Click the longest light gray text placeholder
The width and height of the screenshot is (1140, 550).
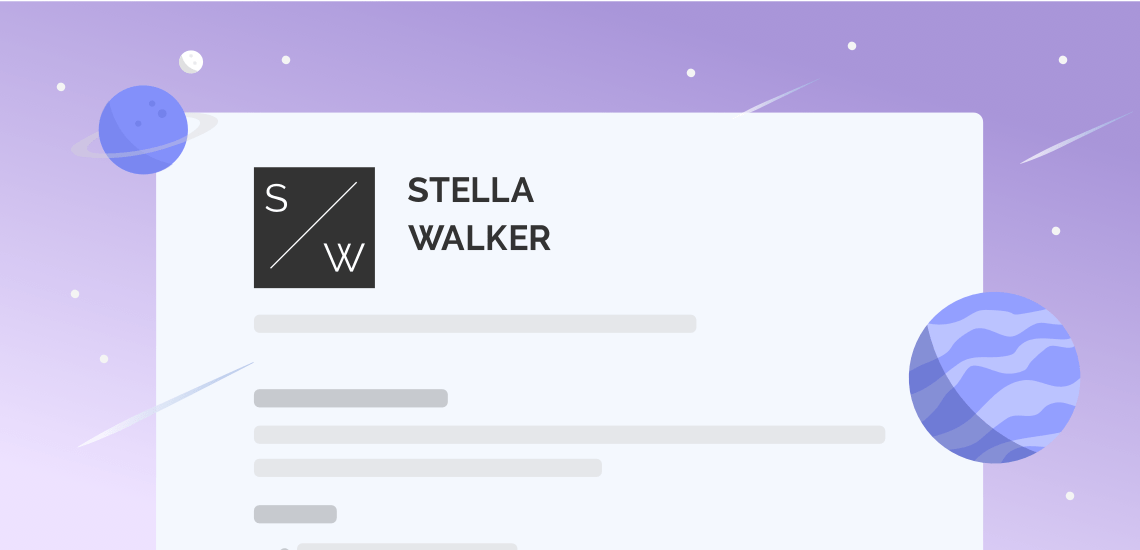(x=569, y=435)
